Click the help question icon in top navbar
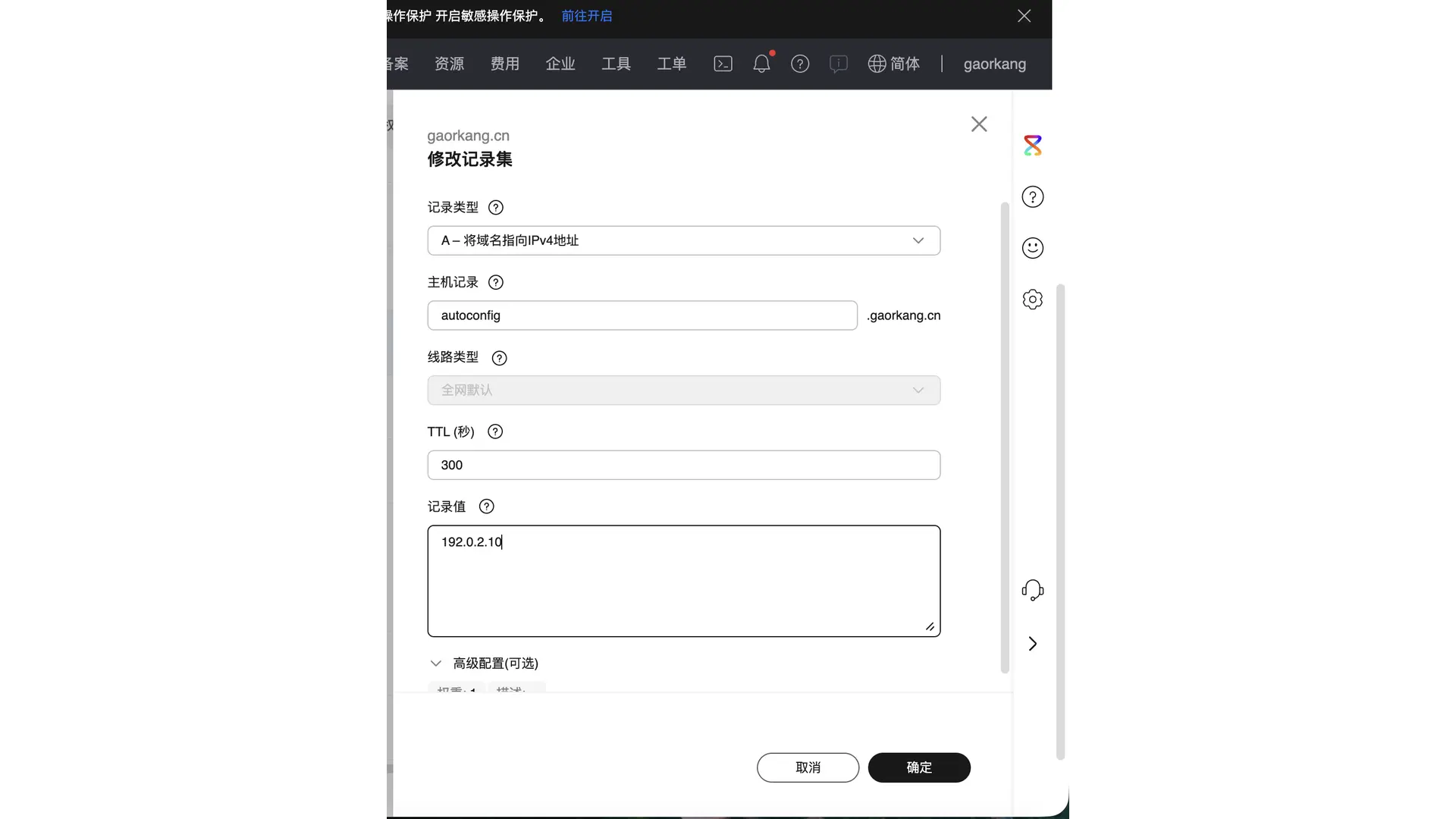 [800, 64]
